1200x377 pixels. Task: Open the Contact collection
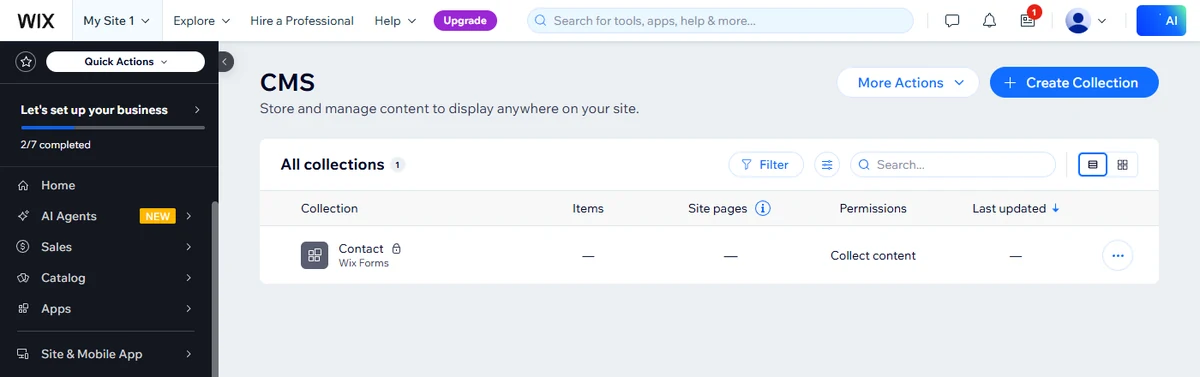[x=361, y=248]
